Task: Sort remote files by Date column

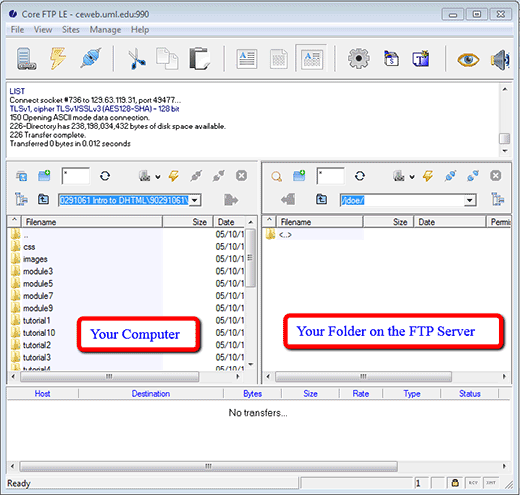Action: click(x=450, y=222)
